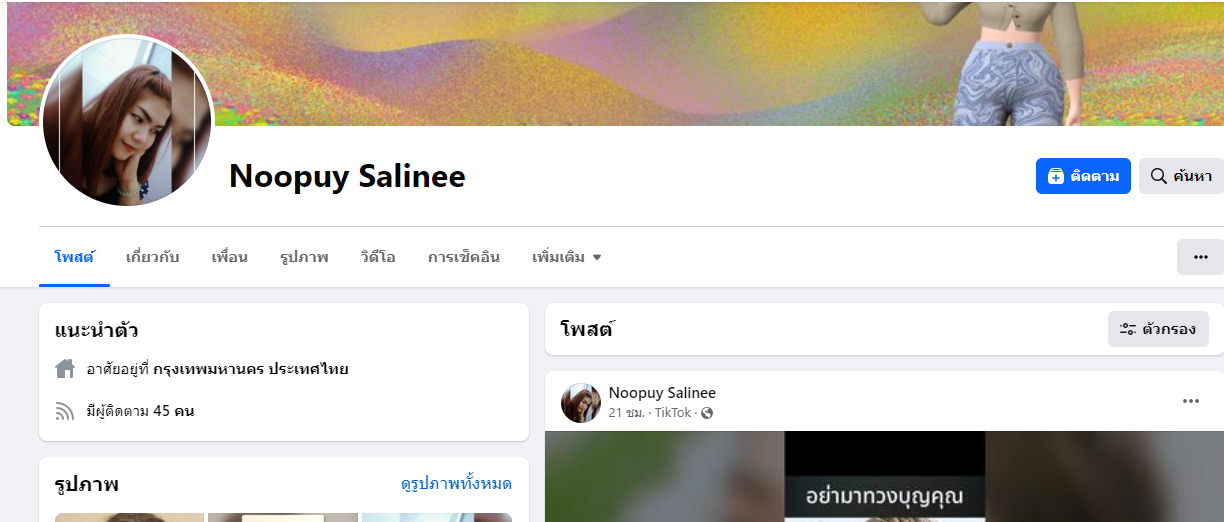Go to the รูปภาพ photos tab

tap(304, 257)
